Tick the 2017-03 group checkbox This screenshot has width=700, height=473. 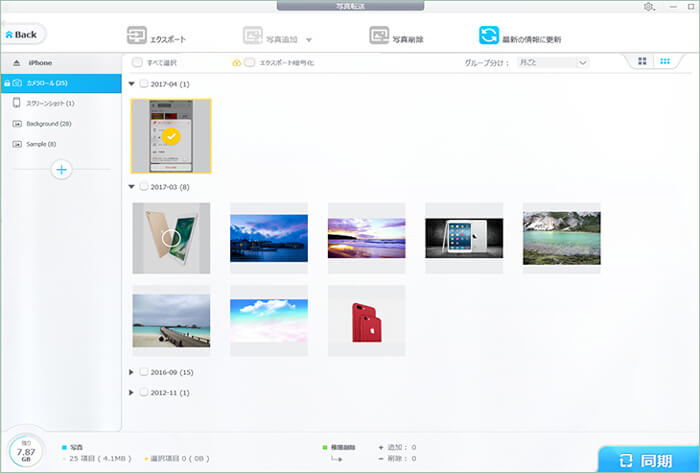point(145,187)
